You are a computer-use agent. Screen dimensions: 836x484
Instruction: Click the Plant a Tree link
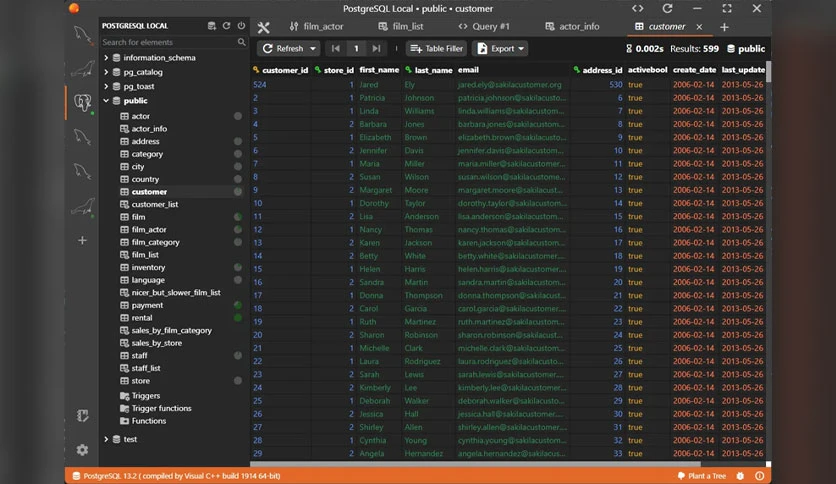[702, 476]
